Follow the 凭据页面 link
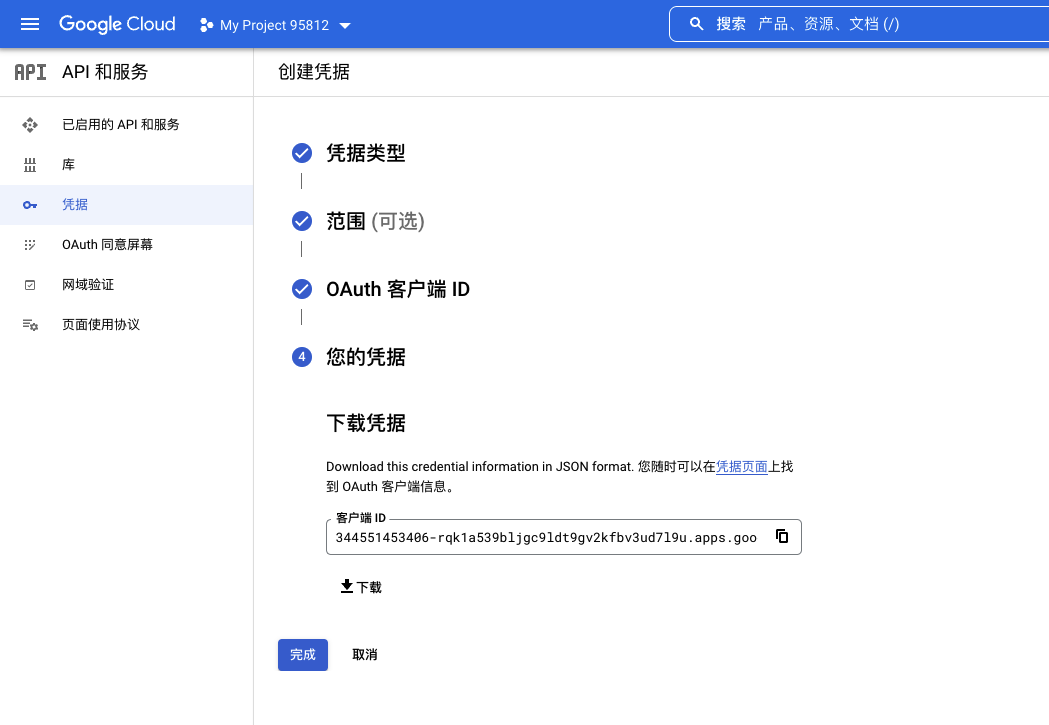Viewport: 1049px width, 725px height. pyautogui.click(x=741, y=467)
